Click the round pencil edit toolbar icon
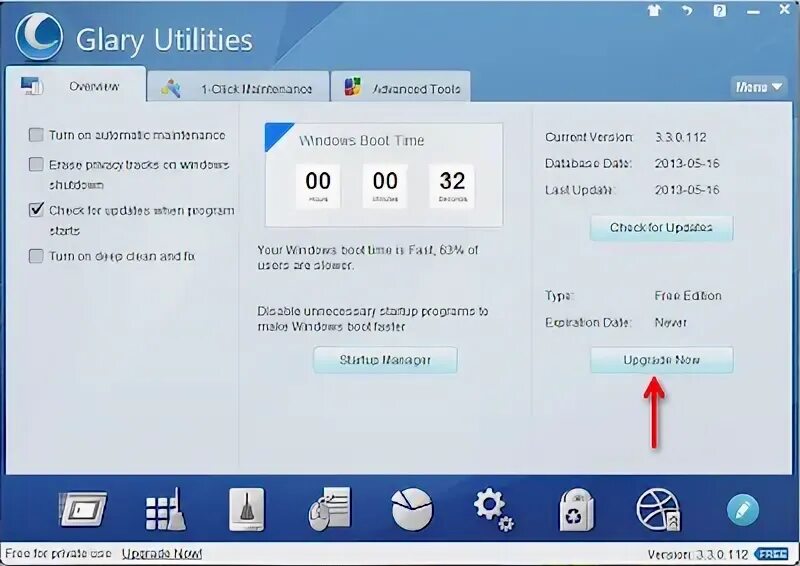 tap(742, 509)
